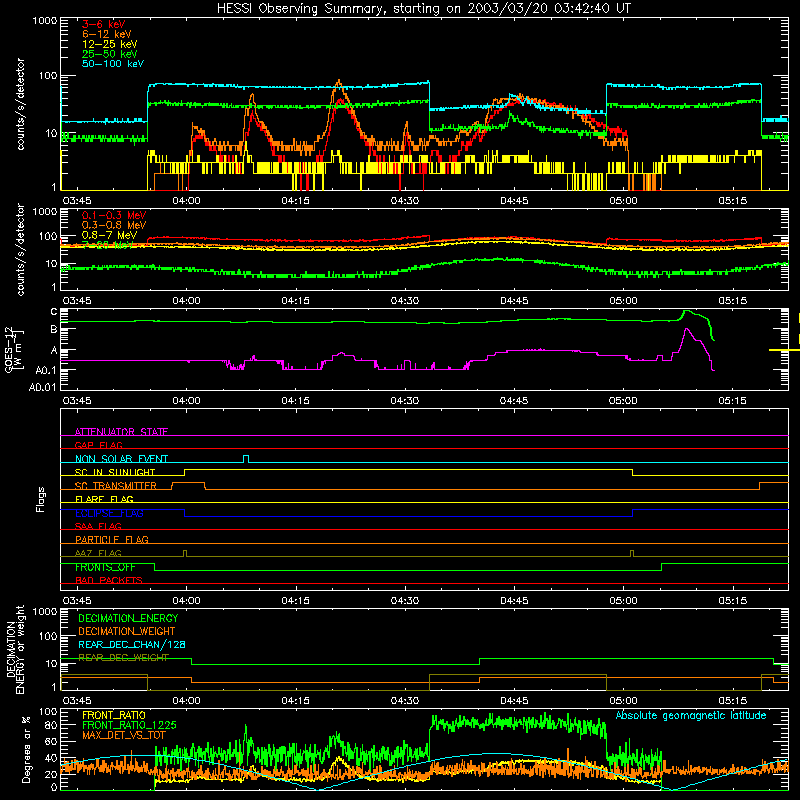This screenshot has height=800, width=800.
Task: Select the yellow 12-25 keV legend label
Action: (x=110, y=44)
